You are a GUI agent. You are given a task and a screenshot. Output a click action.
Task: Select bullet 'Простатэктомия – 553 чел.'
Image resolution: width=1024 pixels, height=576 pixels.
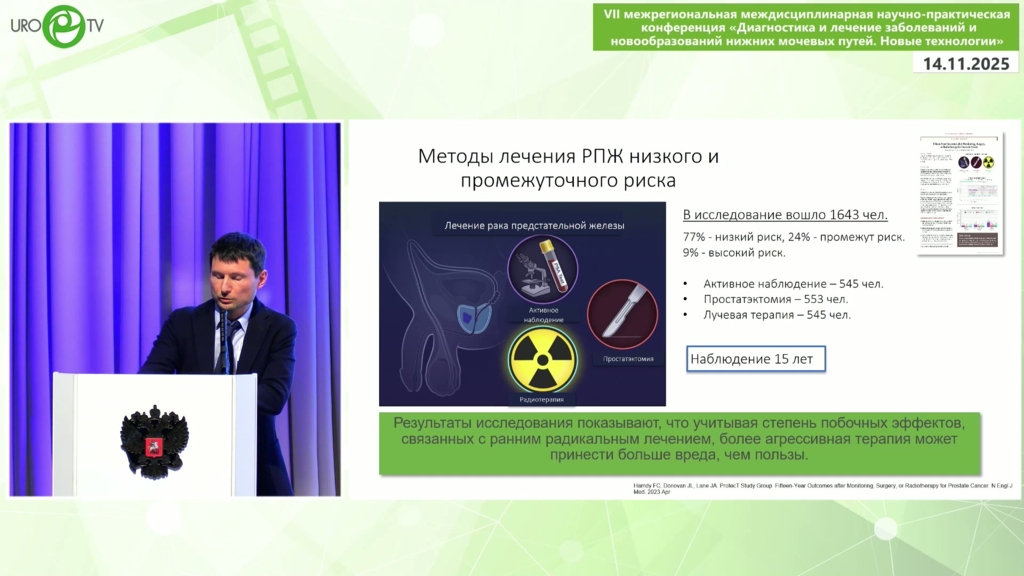click(775, 299)
